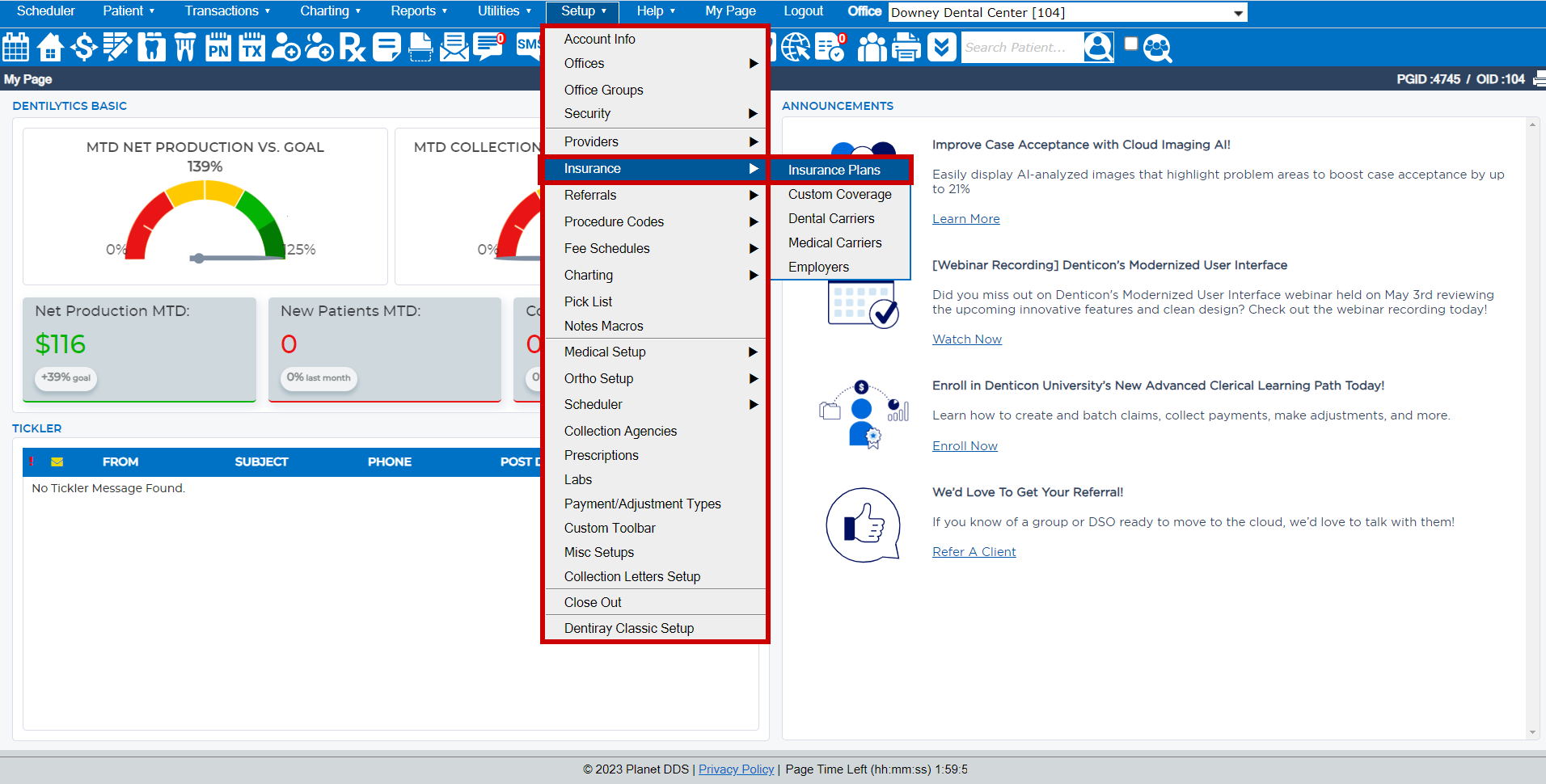Viewport: 1546px width, 784px height.
Task: Open the dollar sign transactions icon
Action: [83, 48]
